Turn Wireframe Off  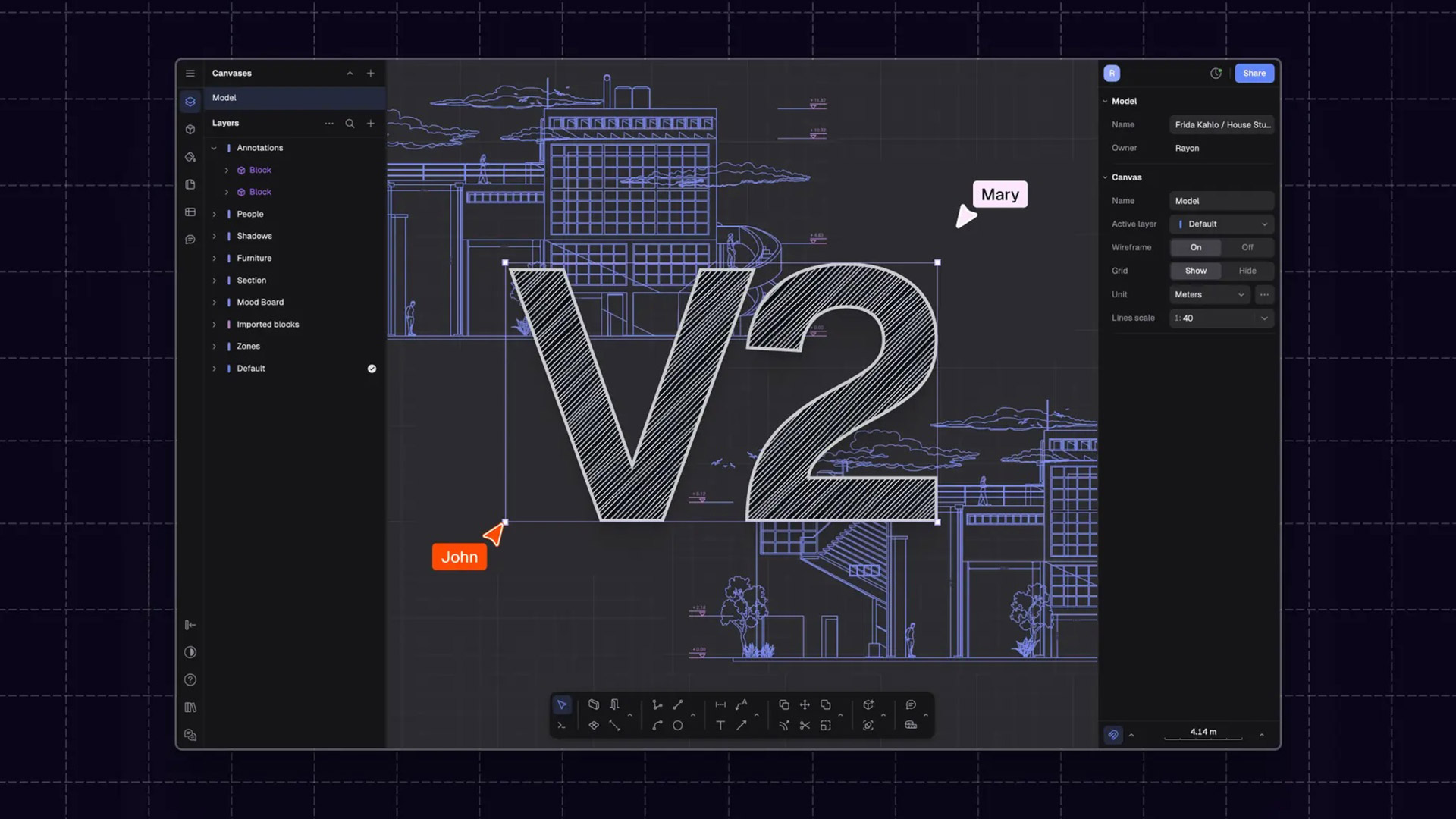click(x=1247, y=247)
